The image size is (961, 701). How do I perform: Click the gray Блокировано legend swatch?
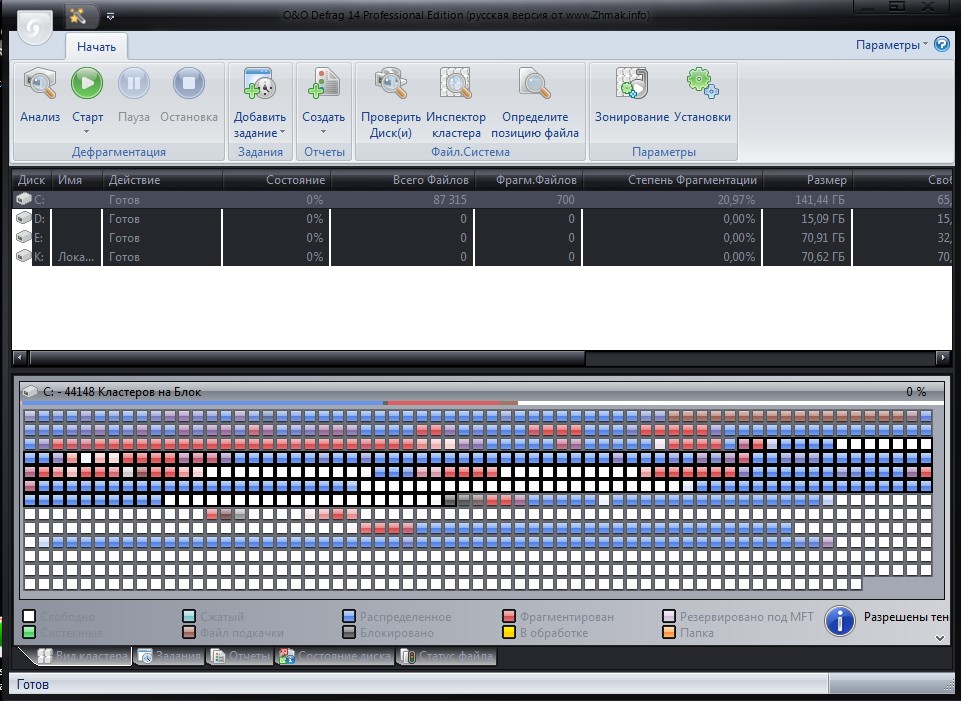coord(349,632)
